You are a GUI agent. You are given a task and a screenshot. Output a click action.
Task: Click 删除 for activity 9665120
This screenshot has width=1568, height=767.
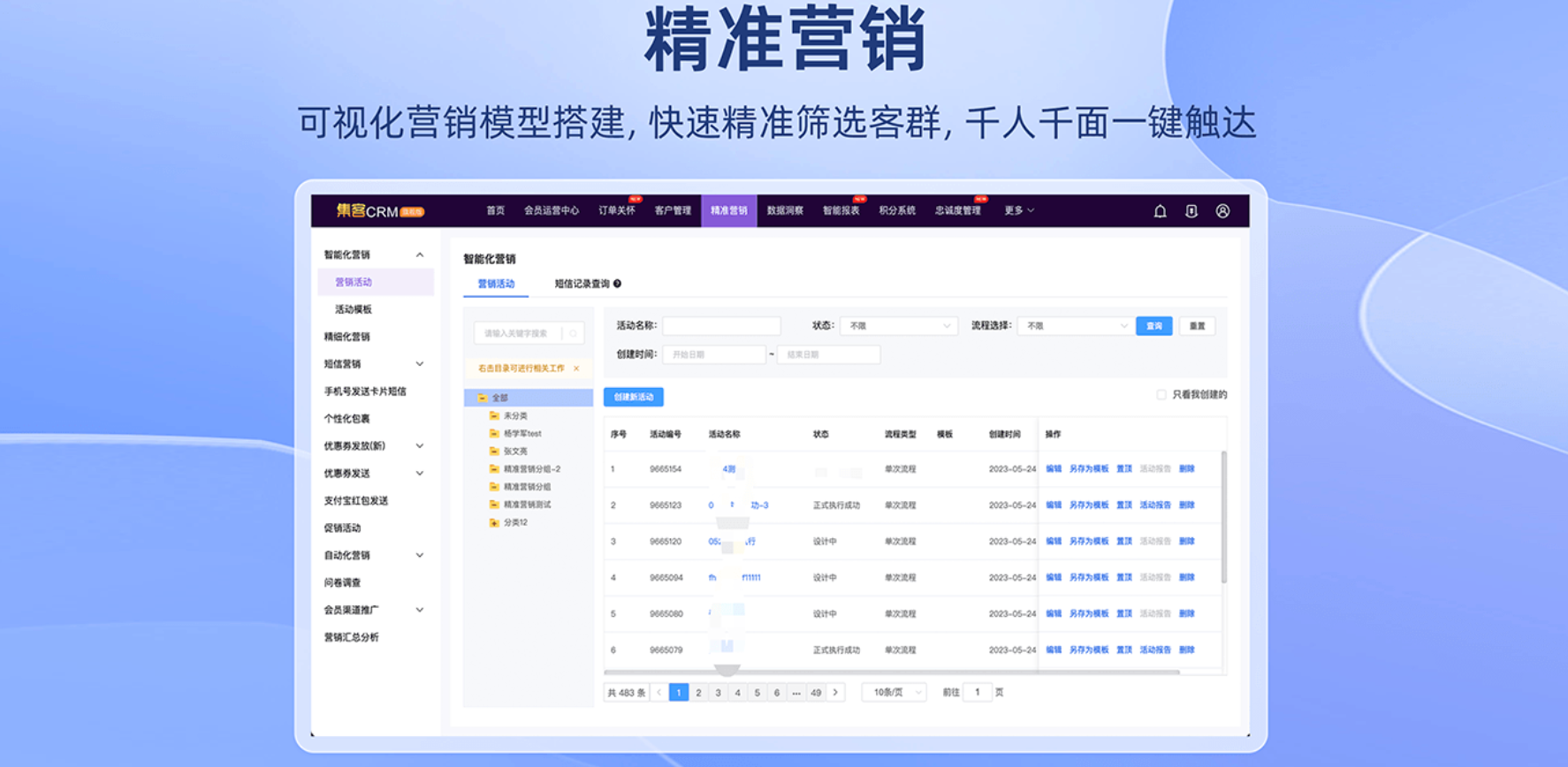(1187, 542)
